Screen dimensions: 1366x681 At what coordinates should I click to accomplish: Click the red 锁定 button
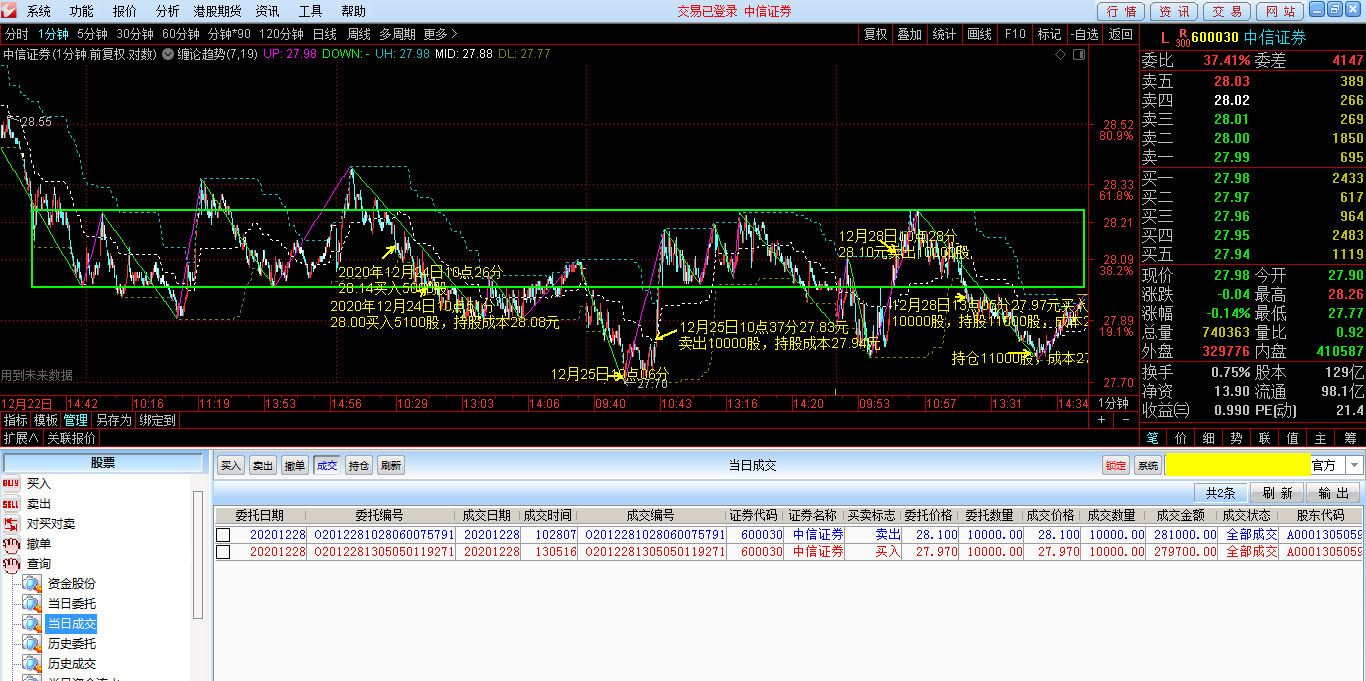(1116, 466)
